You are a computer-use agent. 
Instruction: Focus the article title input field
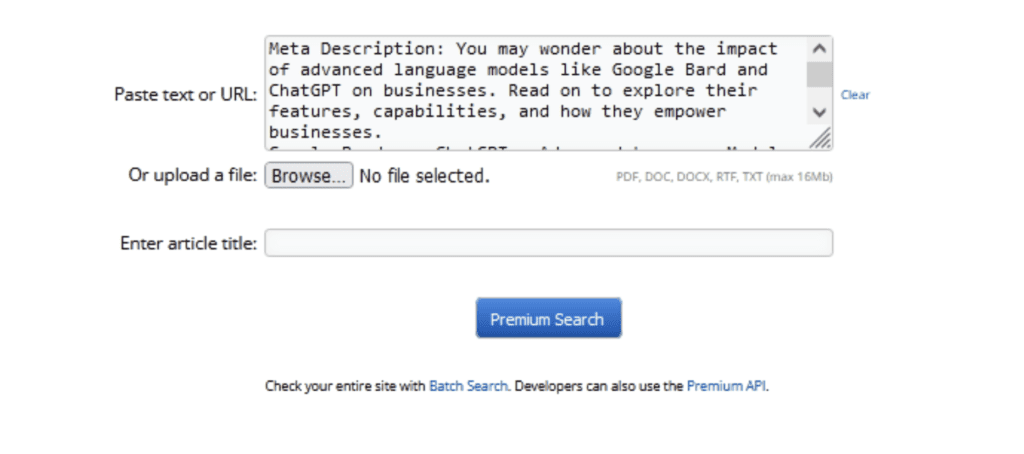[548, 243]
